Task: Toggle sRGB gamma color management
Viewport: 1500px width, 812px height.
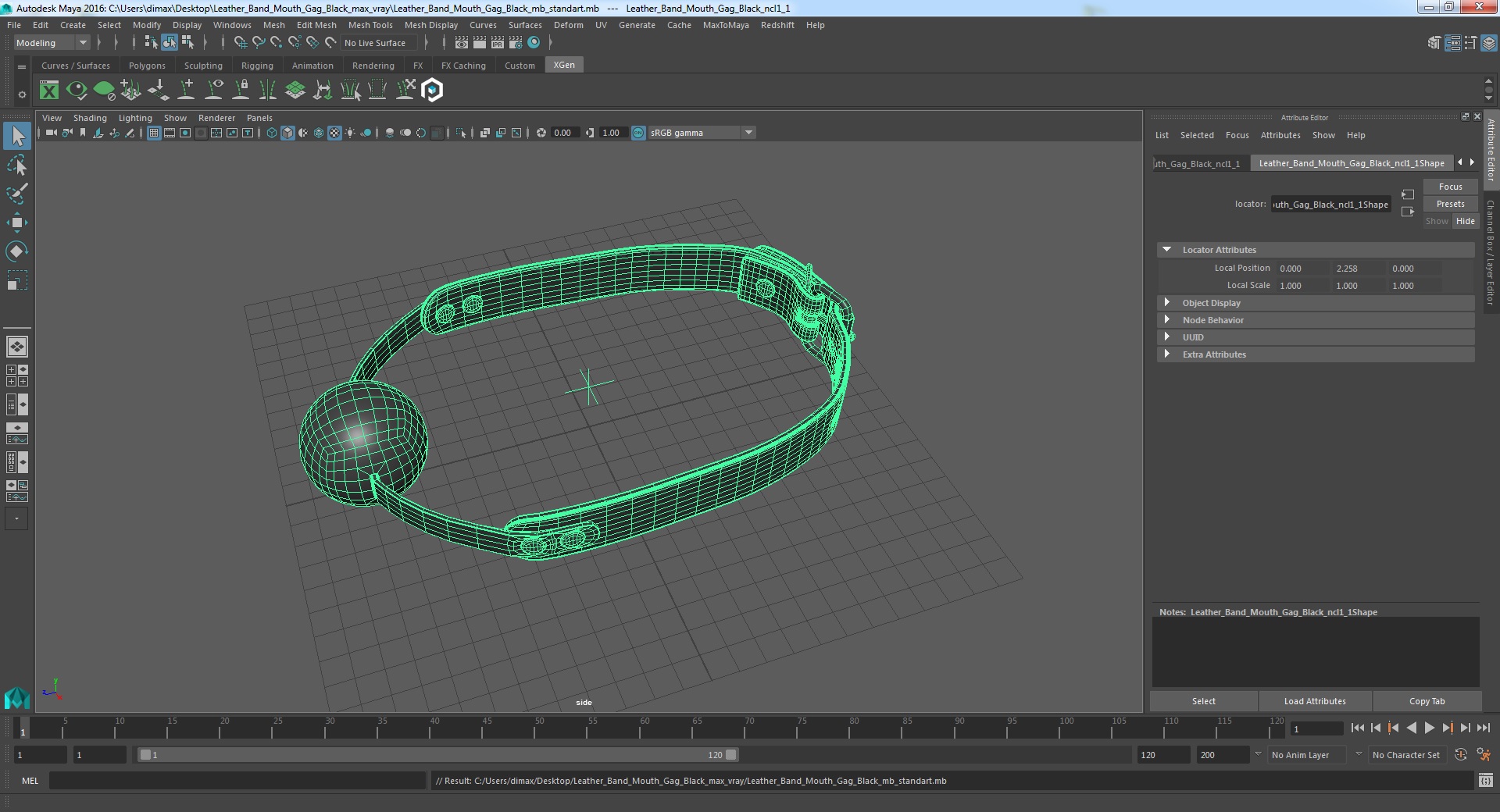Action: click(x=638, y=133)
